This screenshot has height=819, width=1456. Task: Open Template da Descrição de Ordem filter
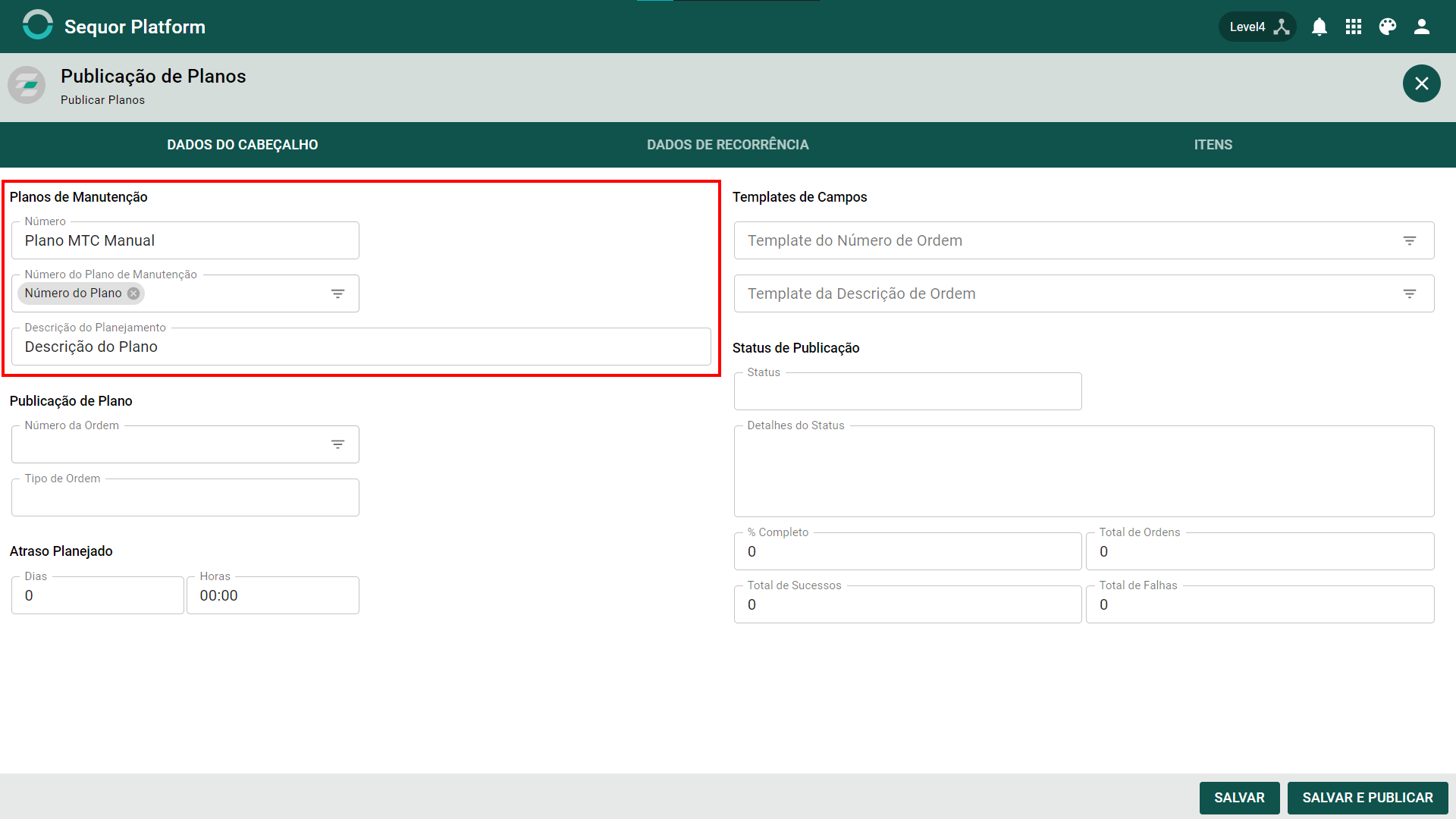pos(1410,293)
